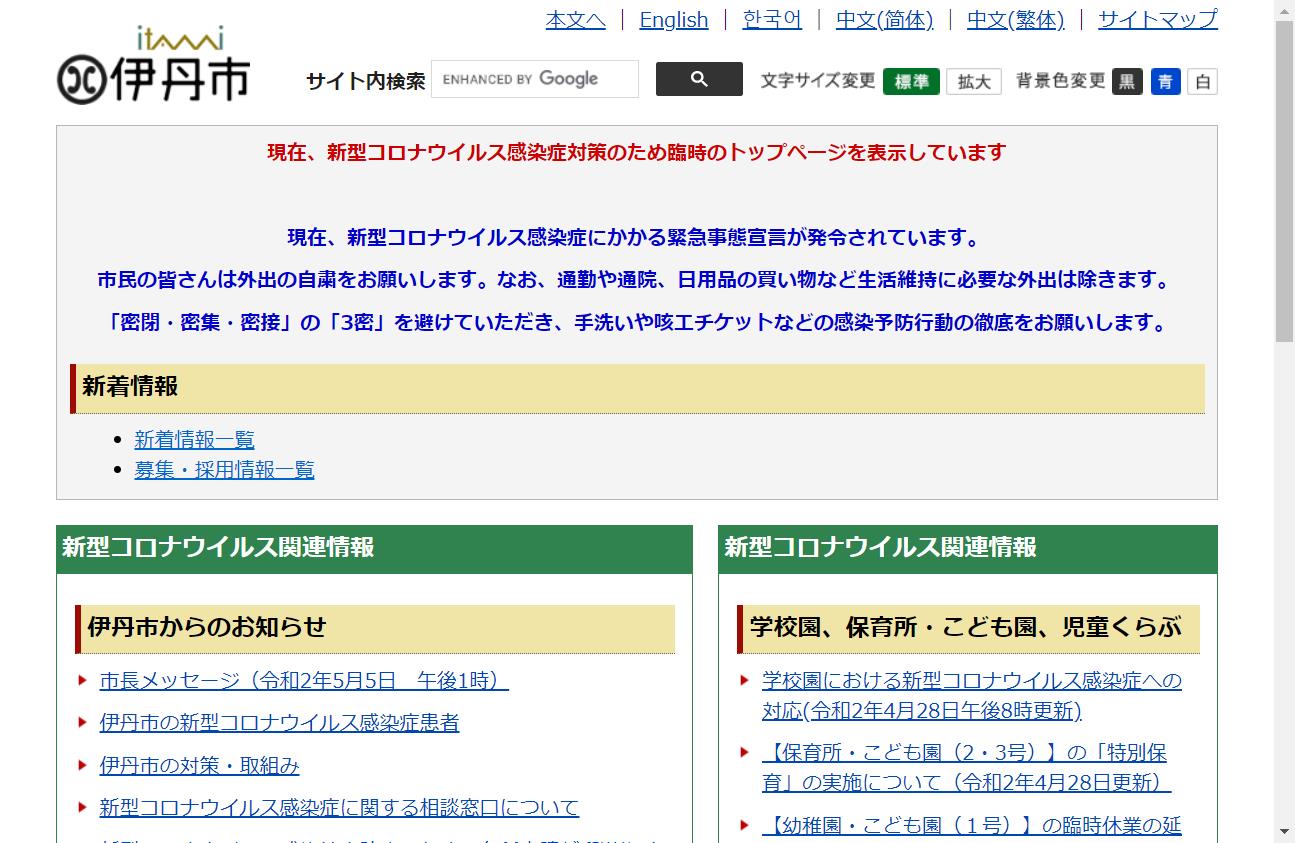1295x843 pixels.
Task: Jump to main content via 本文へ
Action: pyautogui.click(x=575, y=20)
